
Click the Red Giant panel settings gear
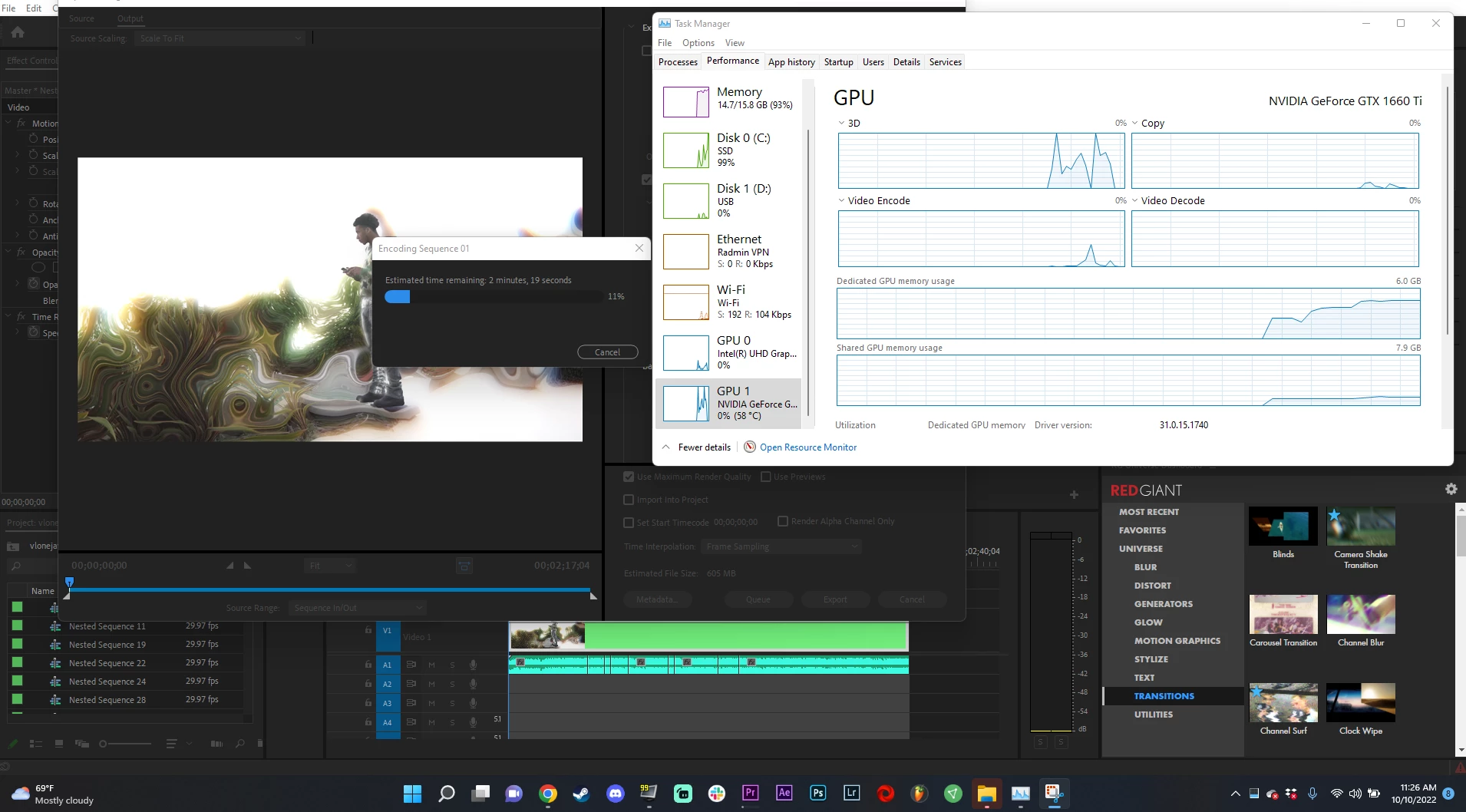pyautogui.click(x=1451, y=489)
